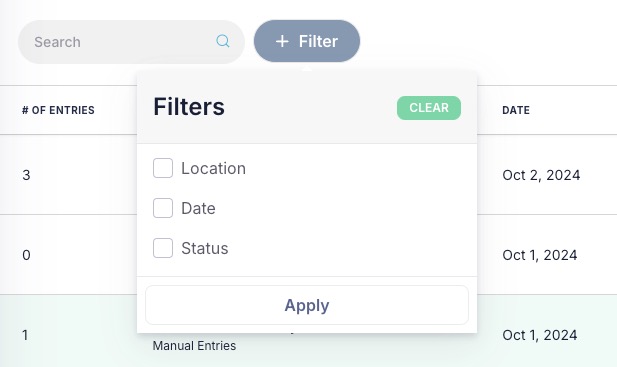Click the entry count 3 cell
Screen dimensions: 617x367
26,175
